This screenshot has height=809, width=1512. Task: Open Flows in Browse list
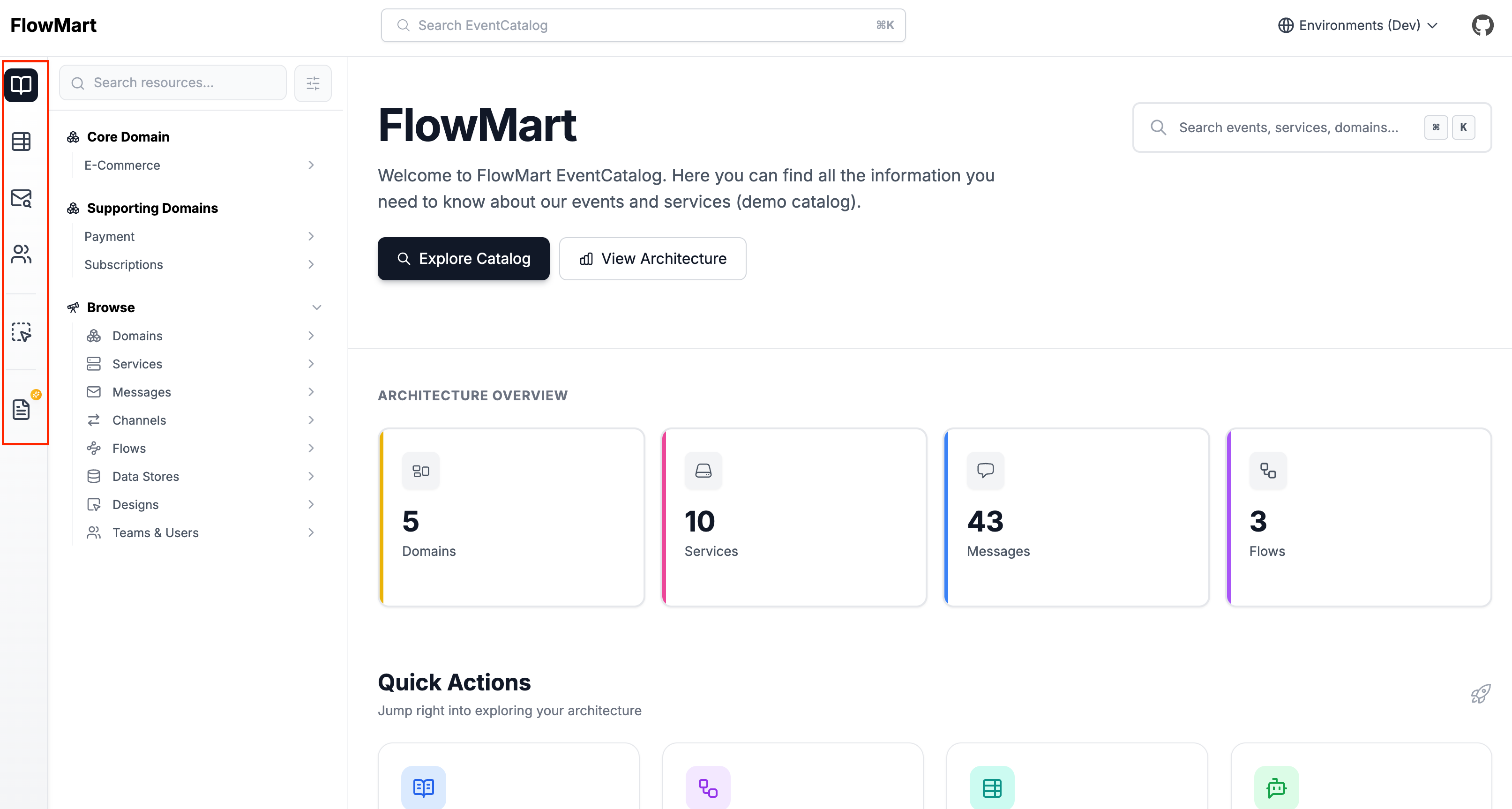[129, 449]
